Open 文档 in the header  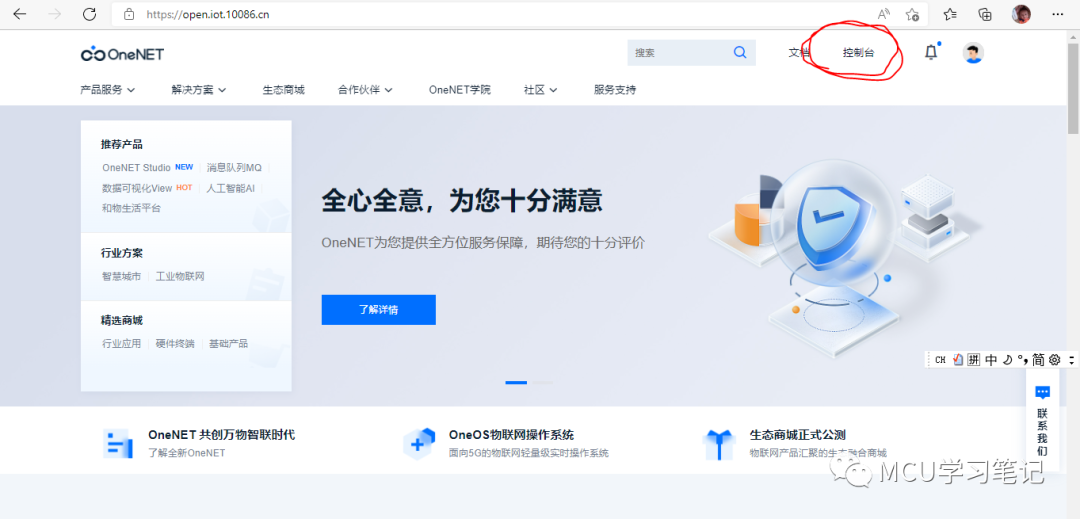799,52
